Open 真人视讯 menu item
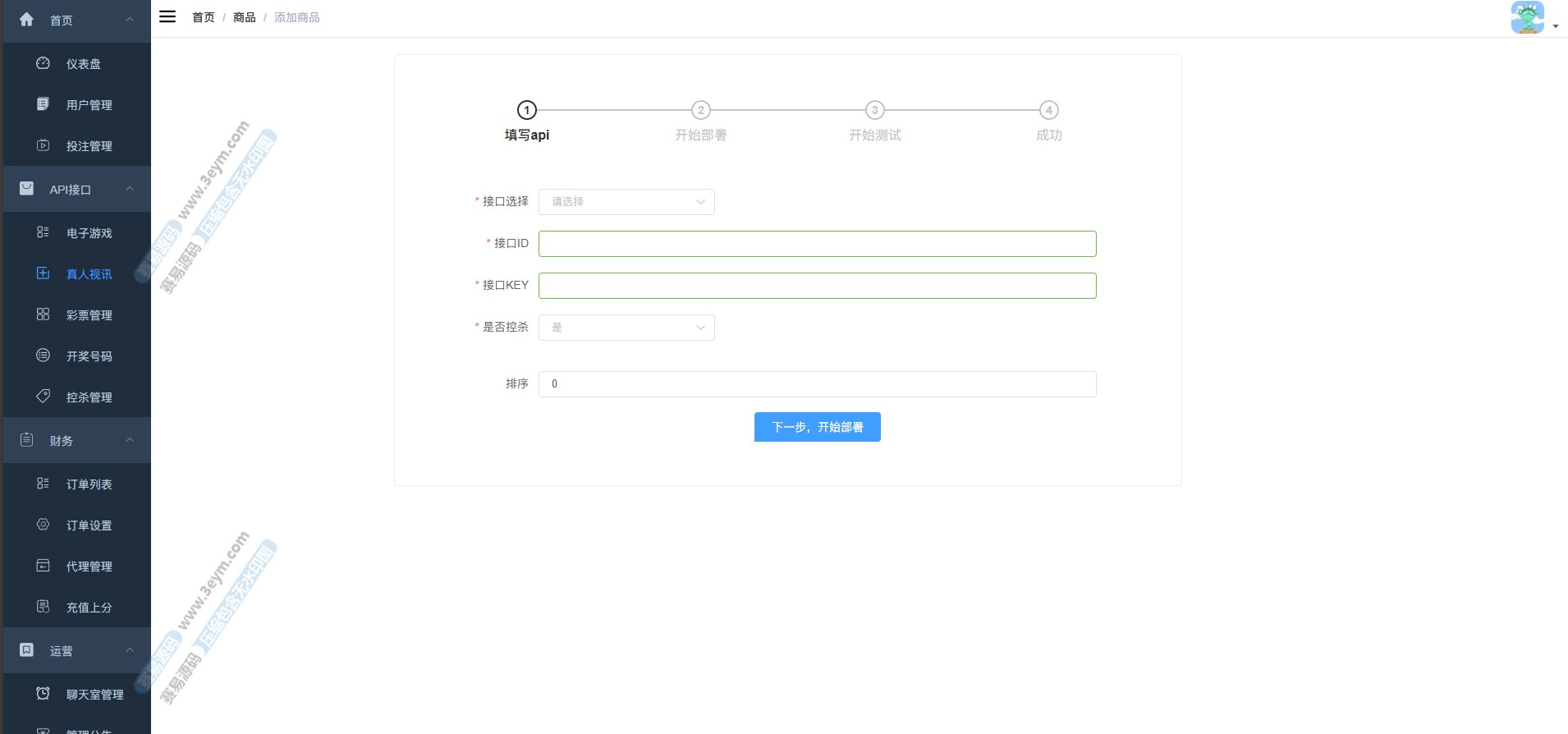1568x734 pixels. (89, 274)
